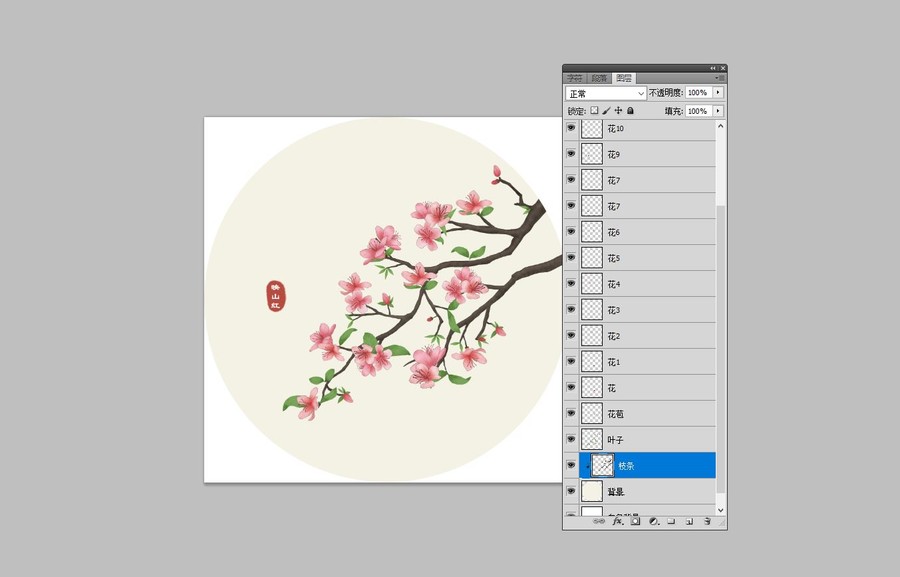Select the 花9 layer thumbnail
Viewport: 900px width, 577px height.
tap(592, 154)
